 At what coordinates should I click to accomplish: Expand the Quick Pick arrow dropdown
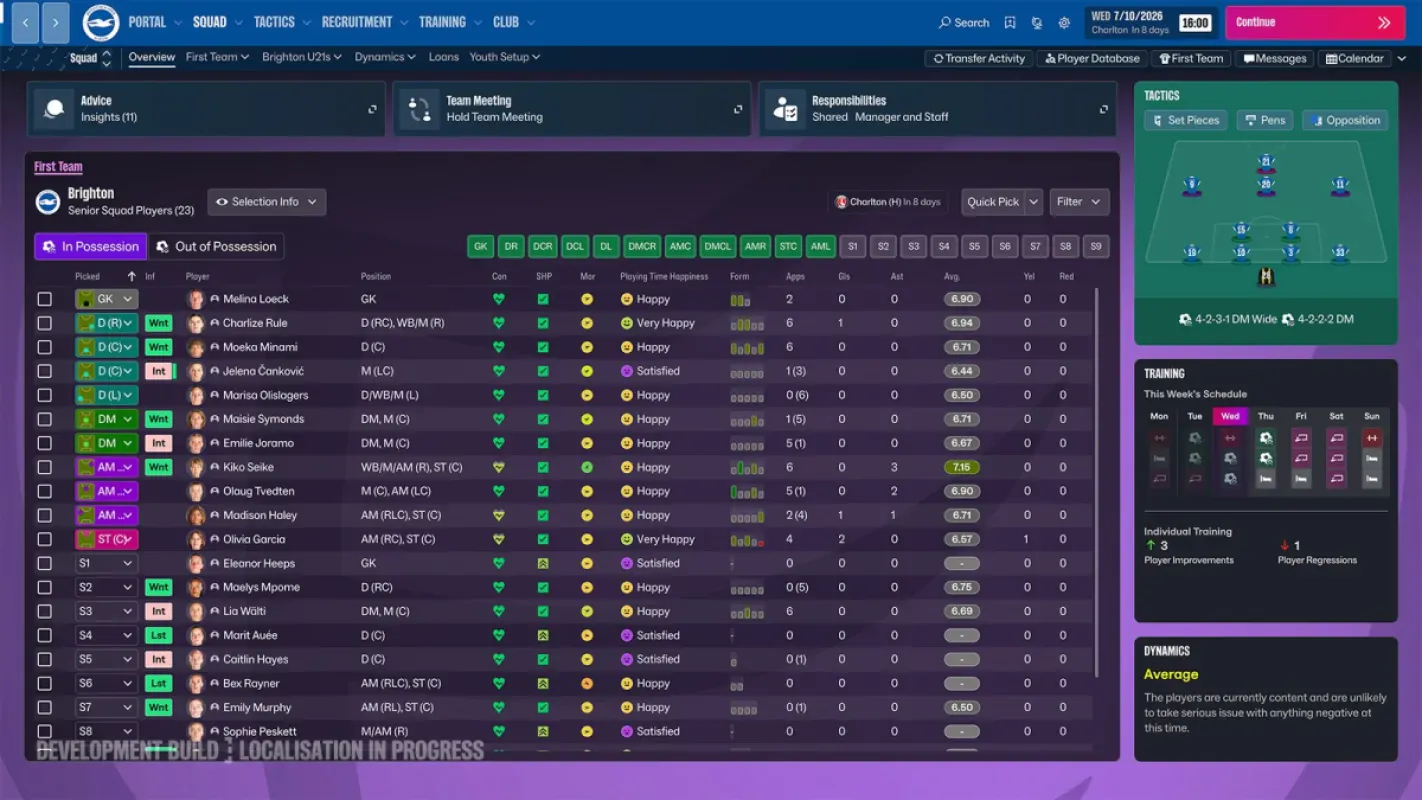pos(1034,202)
